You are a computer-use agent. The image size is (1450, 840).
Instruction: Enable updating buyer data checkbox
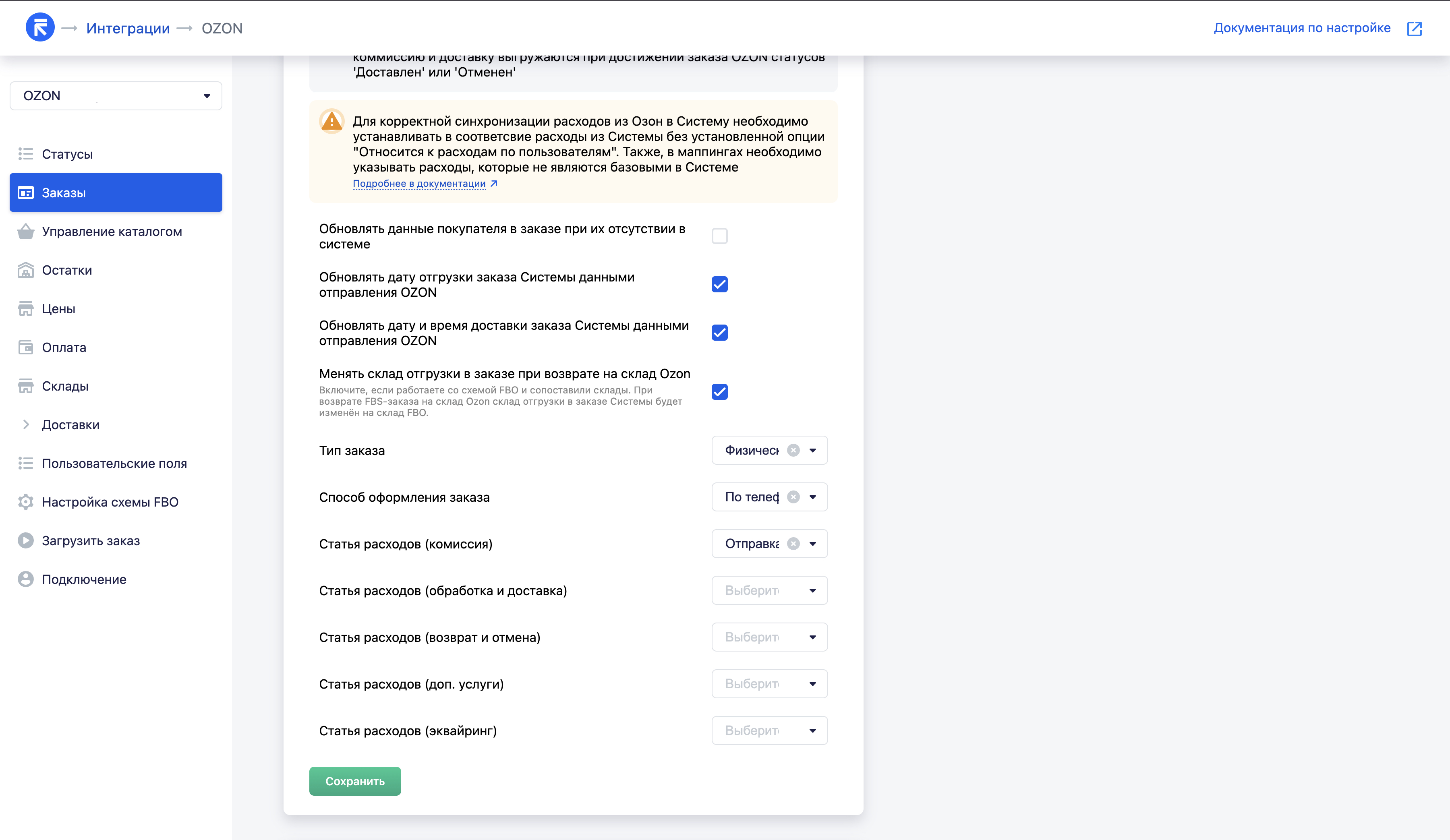[x=719, y=236]
